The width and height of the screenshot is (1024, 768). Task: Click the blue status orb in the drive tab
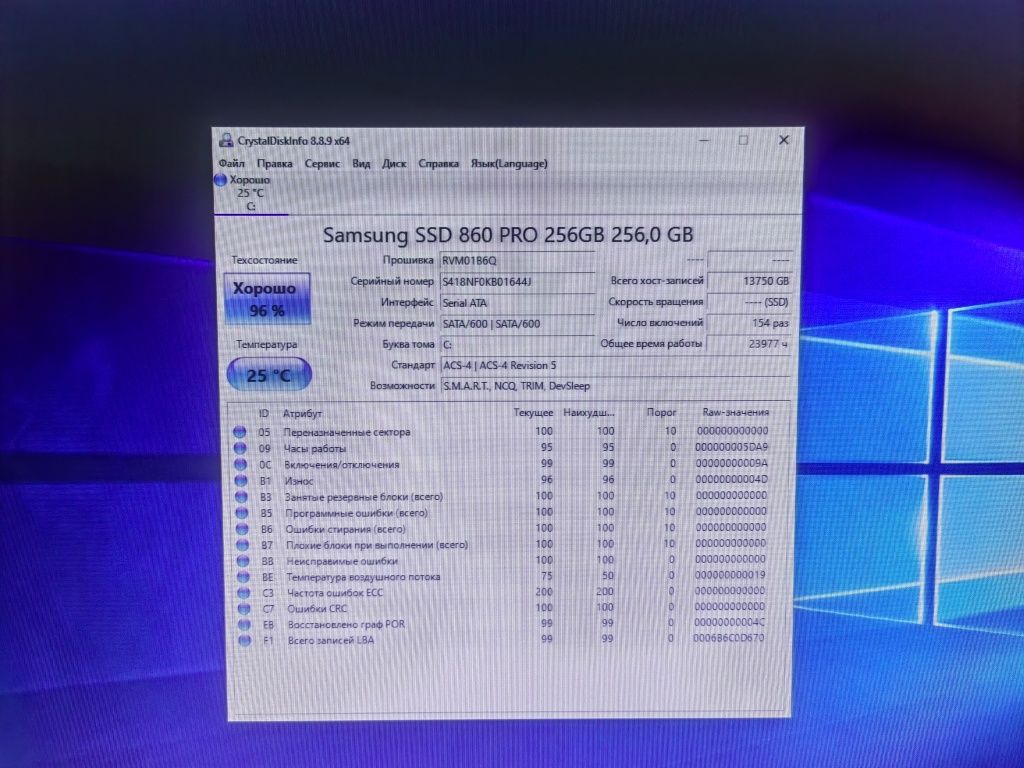(221, 180)
